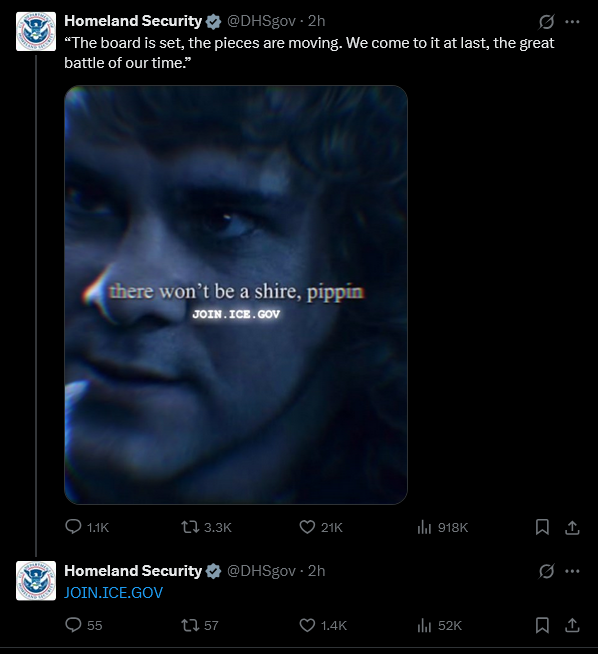
Task: Open the Grok icon on first post
Action: tap(546, 22)
